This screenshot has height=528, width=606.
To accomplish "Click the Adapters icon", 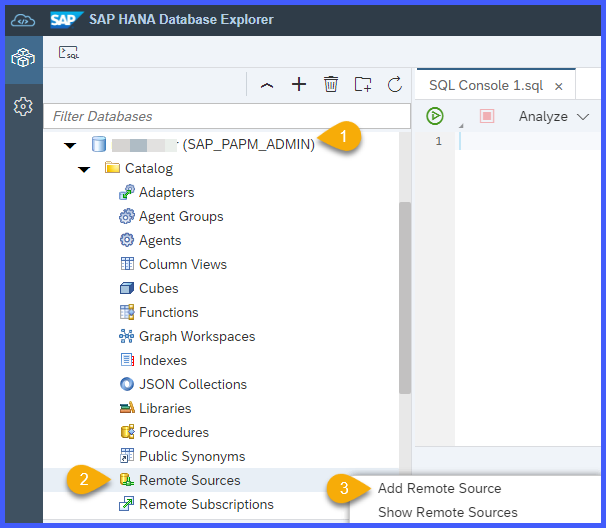I will (x=127, y=192).
